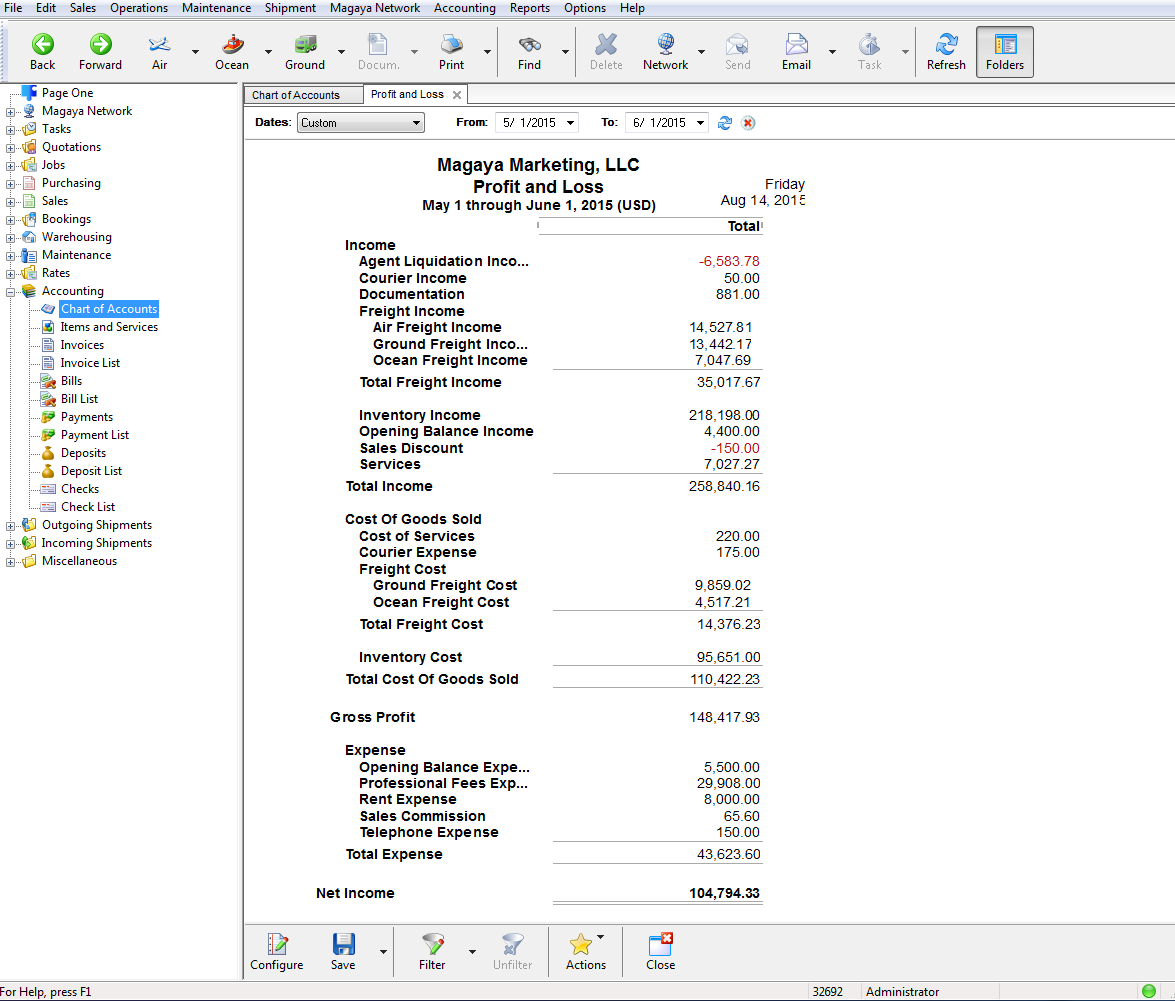Click the Print toolbar icon
The image size is (1175, 1001).
(451, 52)
